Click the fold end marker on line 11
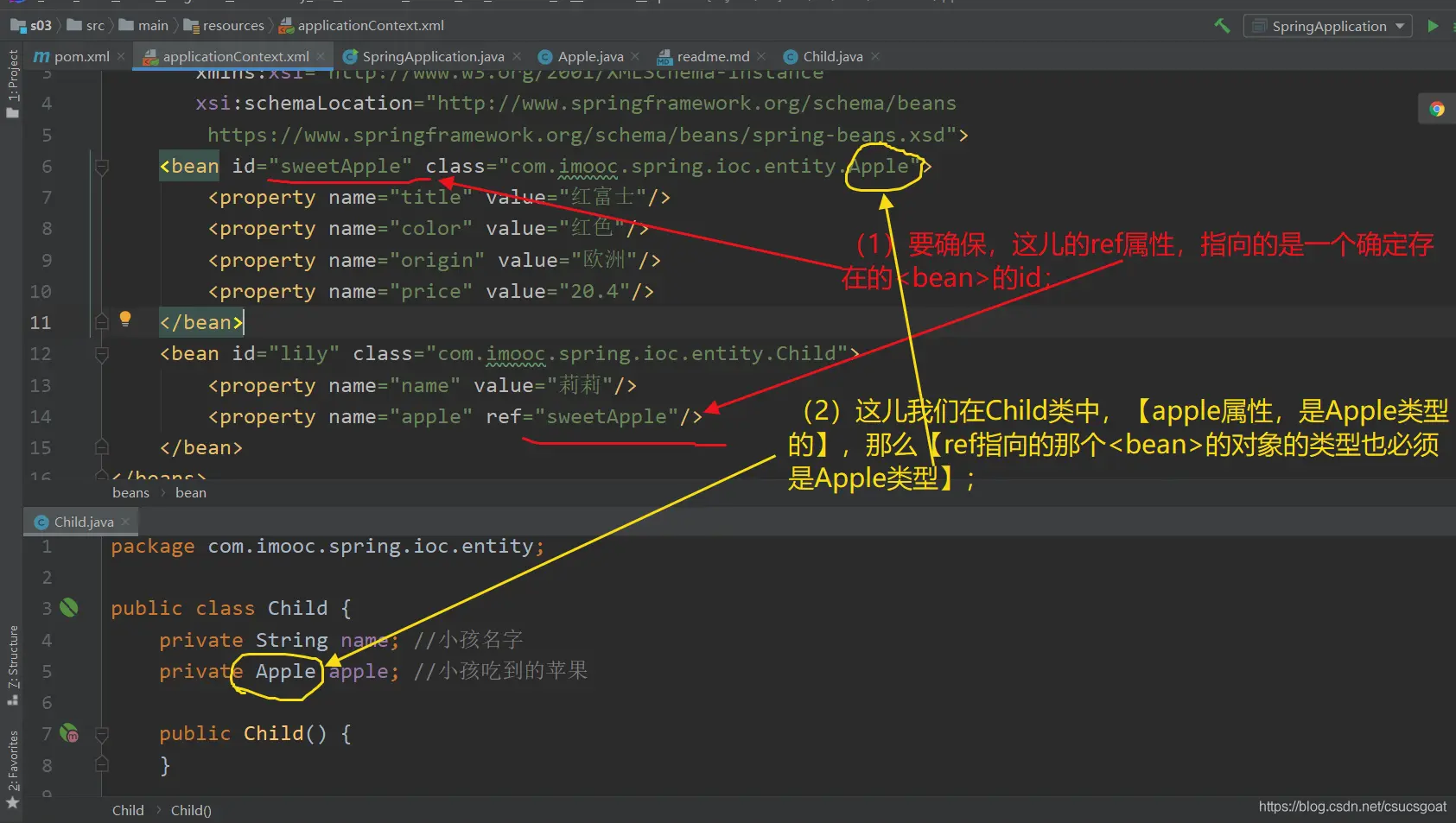Viewport: 1456px width, 823px height. point(101,322)
